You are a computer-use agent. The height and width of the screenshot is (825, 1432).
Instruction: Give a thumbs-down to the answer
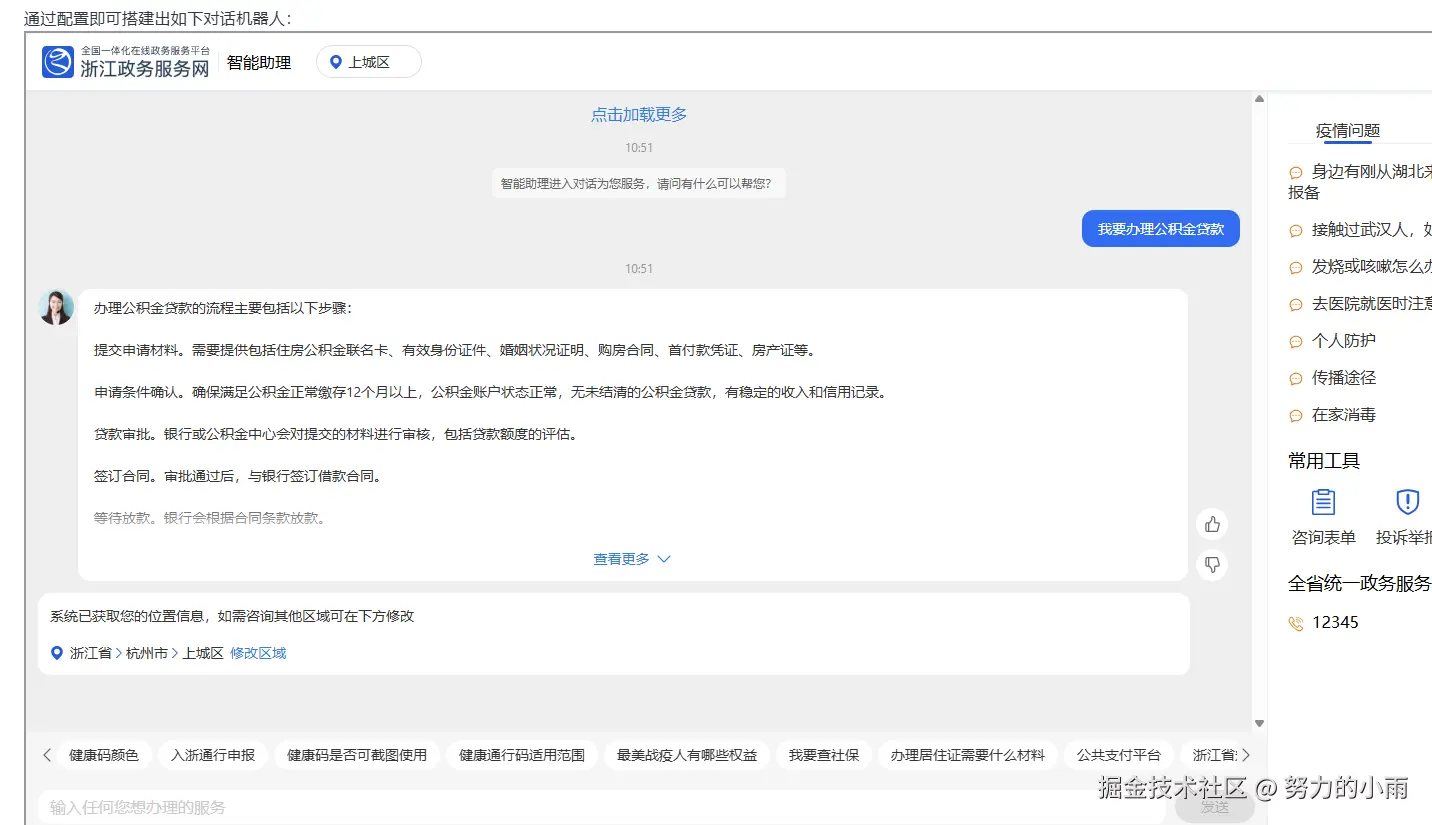(x=1212, y=565)
